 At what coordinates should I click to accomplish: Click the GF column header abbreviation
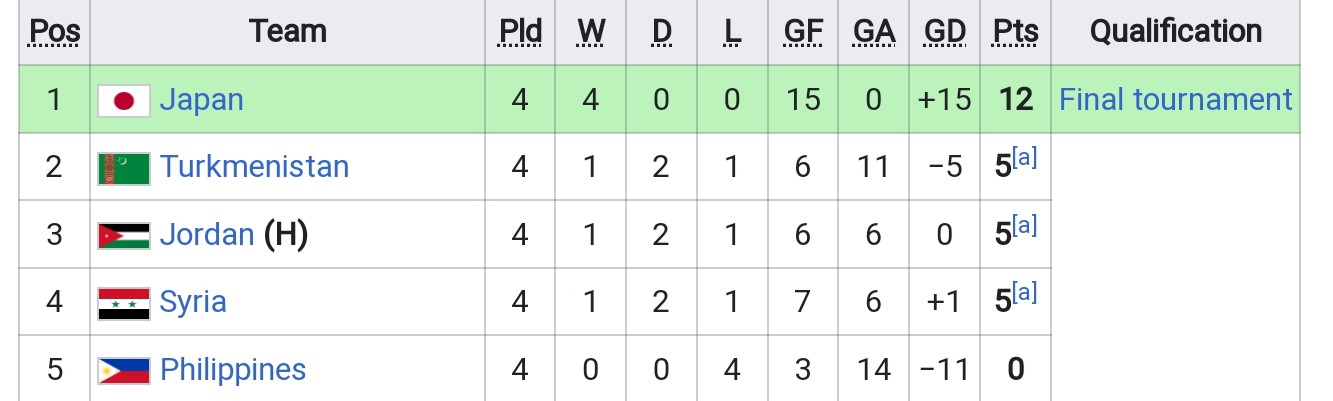[803, 33]
